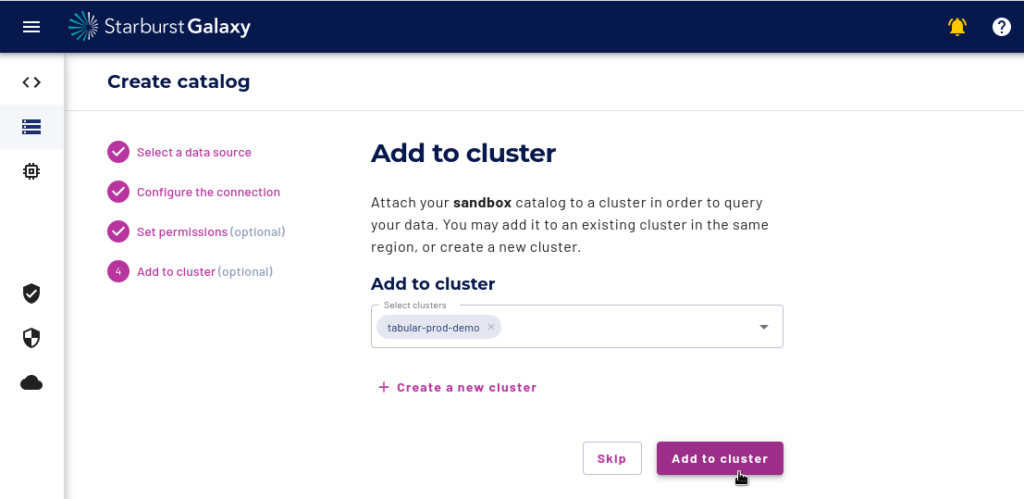Image resolution: width=1024 pixels, height=499 pixels.
Task: Open the clusters chip icon in sidebar
Action: pos(31,171)
